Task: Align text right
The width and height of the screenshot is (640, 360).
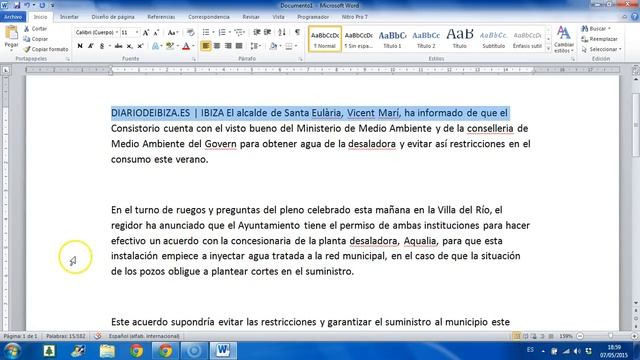Action: pos(228,46)
